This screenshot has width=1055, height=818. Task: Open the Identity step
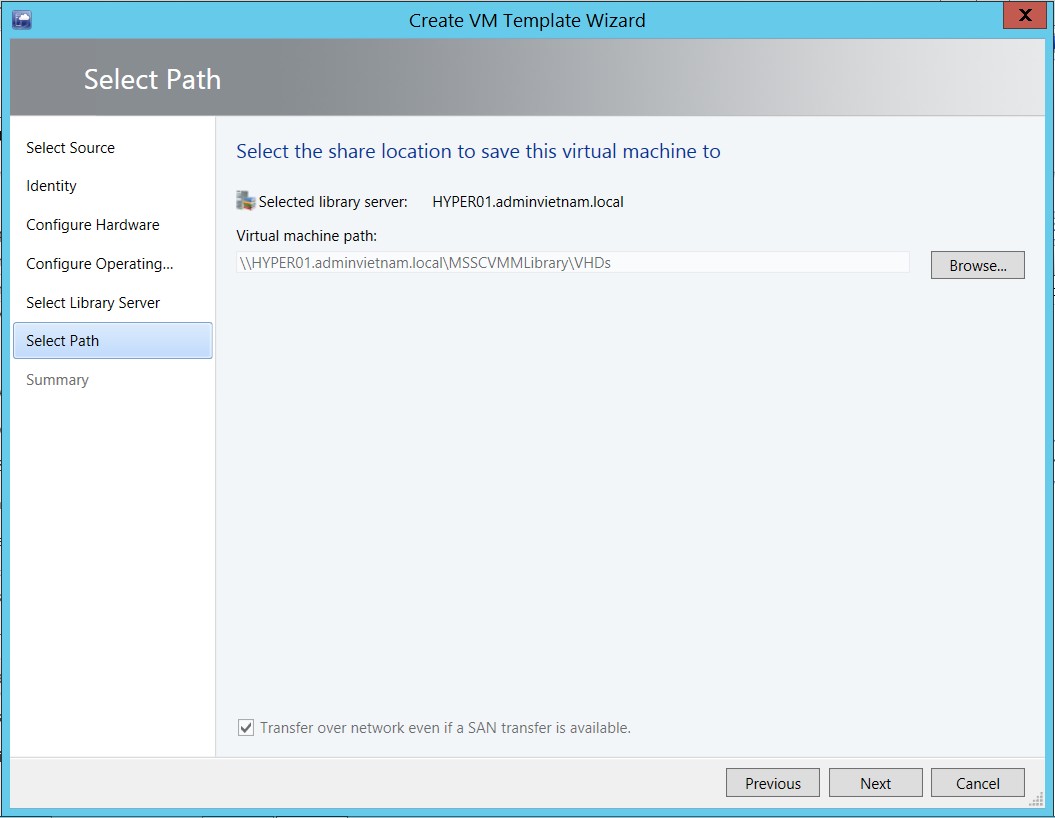click(51, 186)
